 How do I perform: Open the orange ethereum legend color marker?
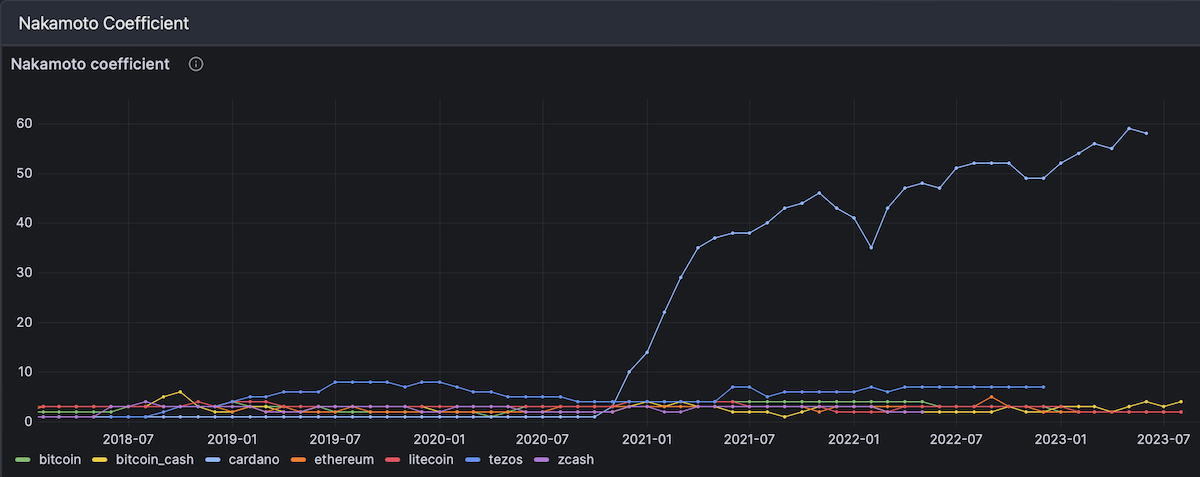(297, 459)
